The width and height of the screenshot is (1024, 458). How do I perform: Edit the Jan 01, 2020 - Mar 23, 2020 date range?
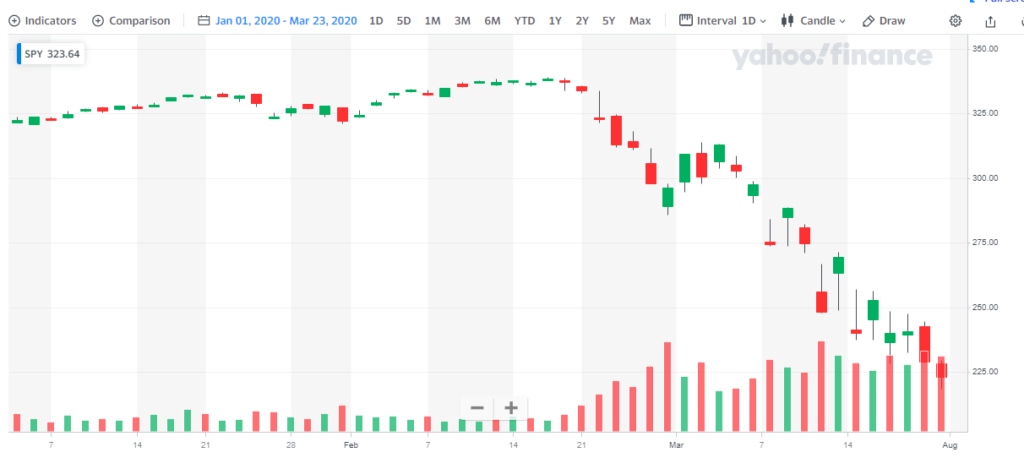click(286, 21)
